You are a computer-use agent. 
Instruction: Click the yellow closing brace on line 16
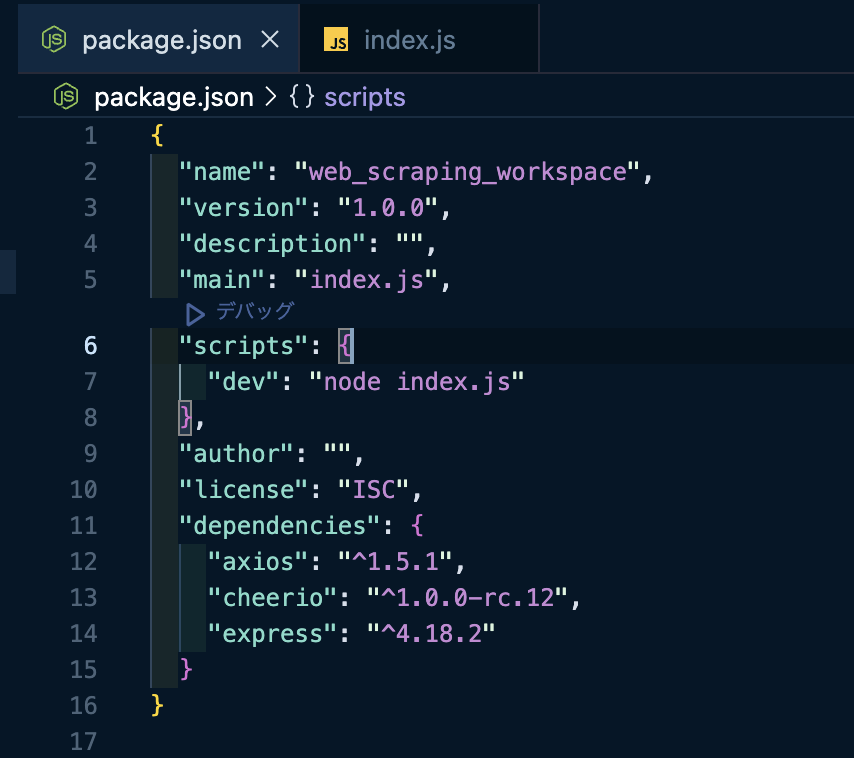157,705
